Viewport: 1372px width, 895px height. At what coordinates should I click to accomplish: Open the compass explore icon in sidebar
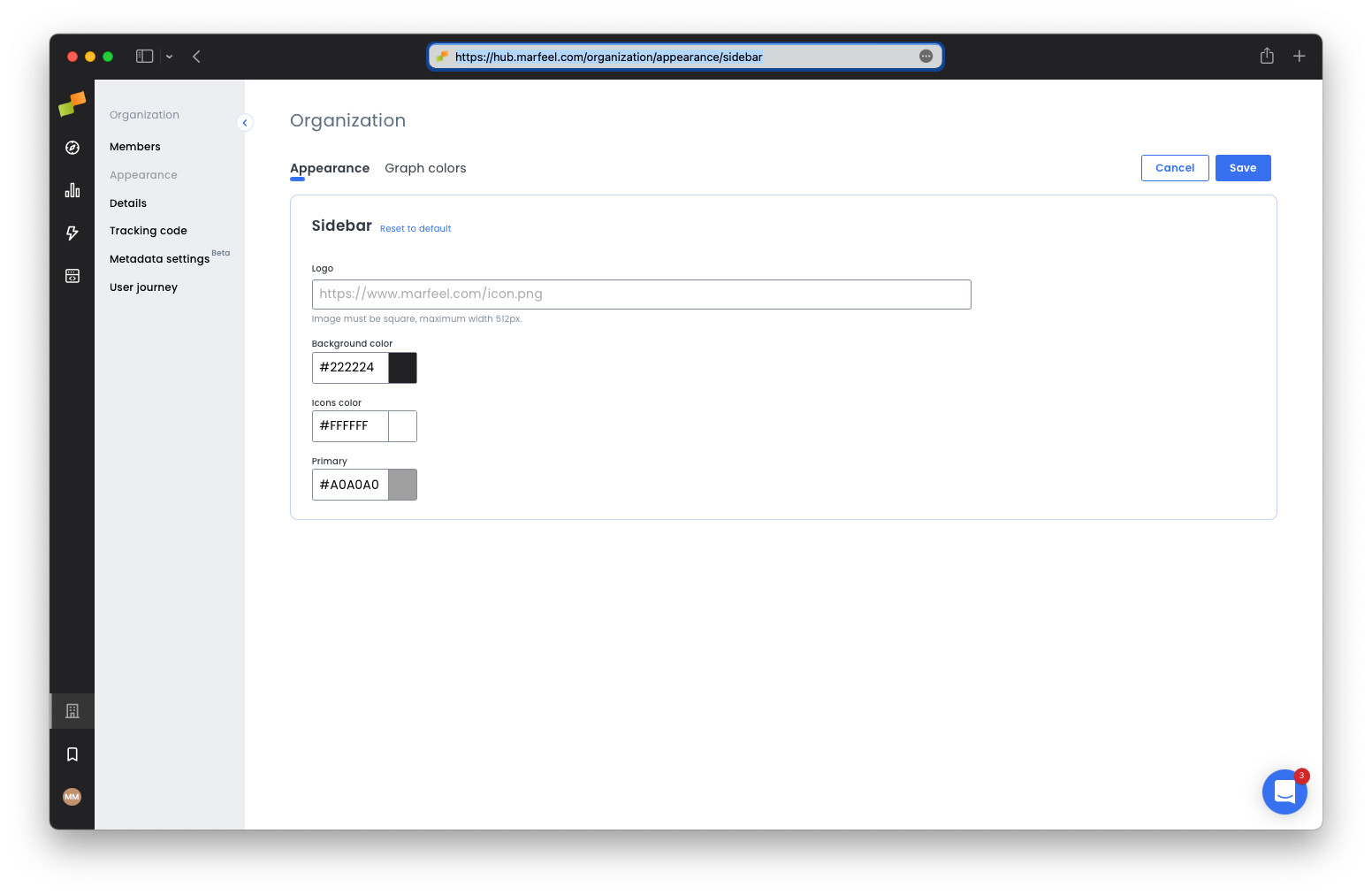pyautogui.click(x=72, y=147)
